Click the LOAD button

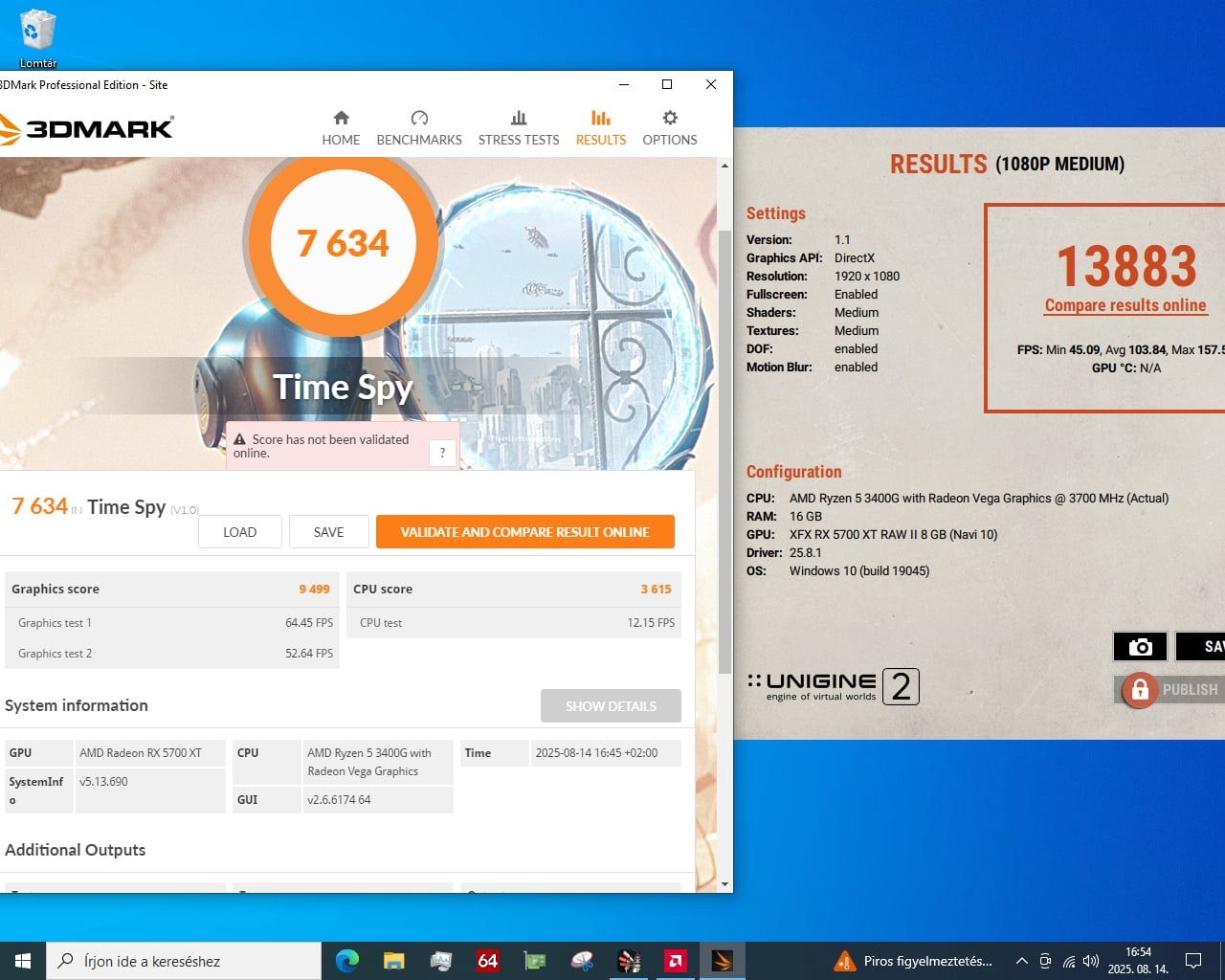(x=239, y=532)
